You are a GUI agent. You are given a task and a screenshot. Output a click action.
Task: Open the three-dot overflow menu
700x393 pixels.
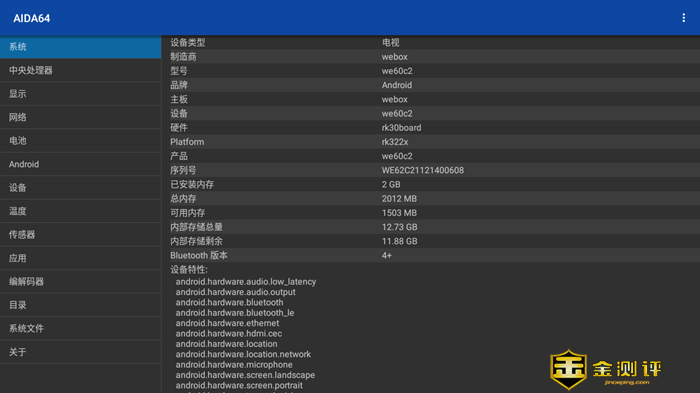point(683,18)
